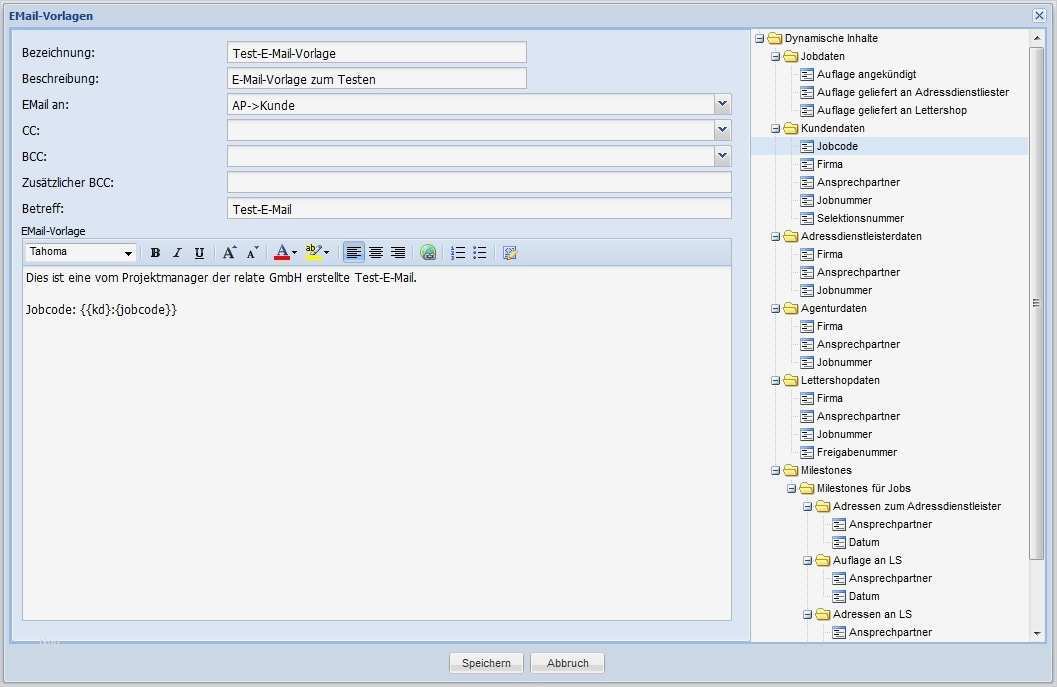Select Datum under Auflage an LS
Image resolution: width=1057 pixels, height=687 pixels.
coord(864,596)
